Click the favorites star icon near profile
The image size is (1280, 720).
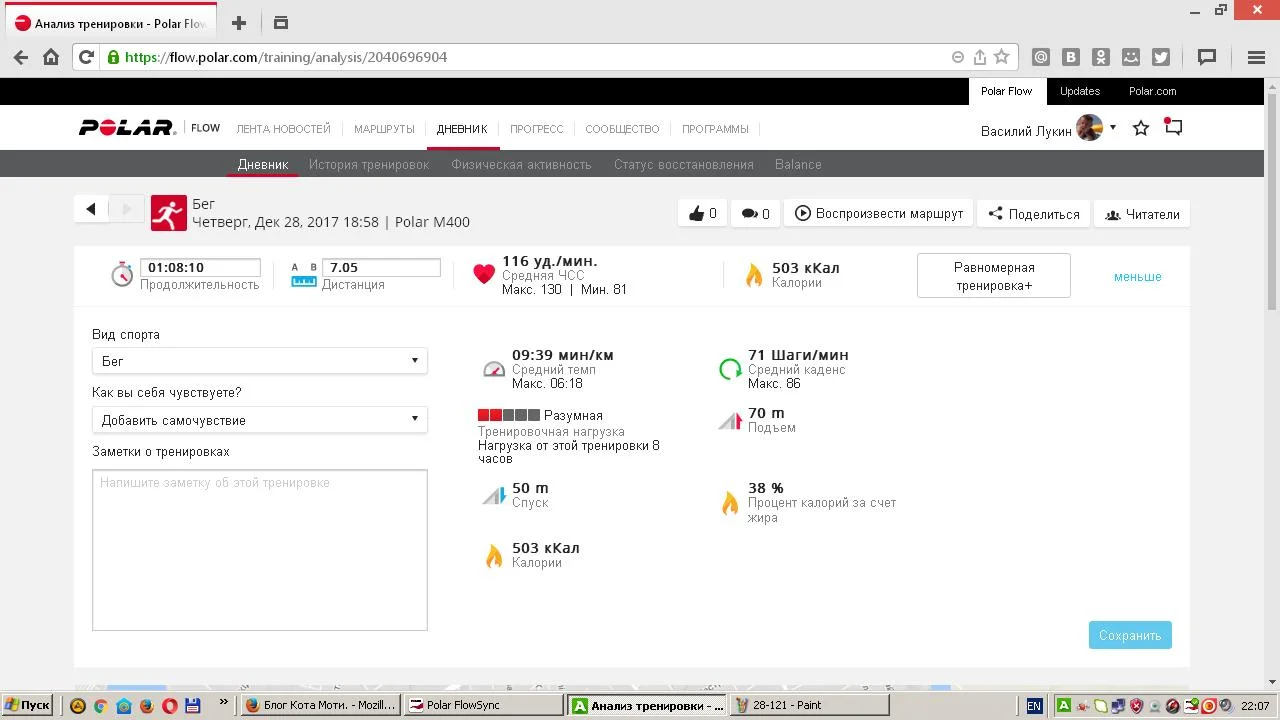pos(1141,129)
